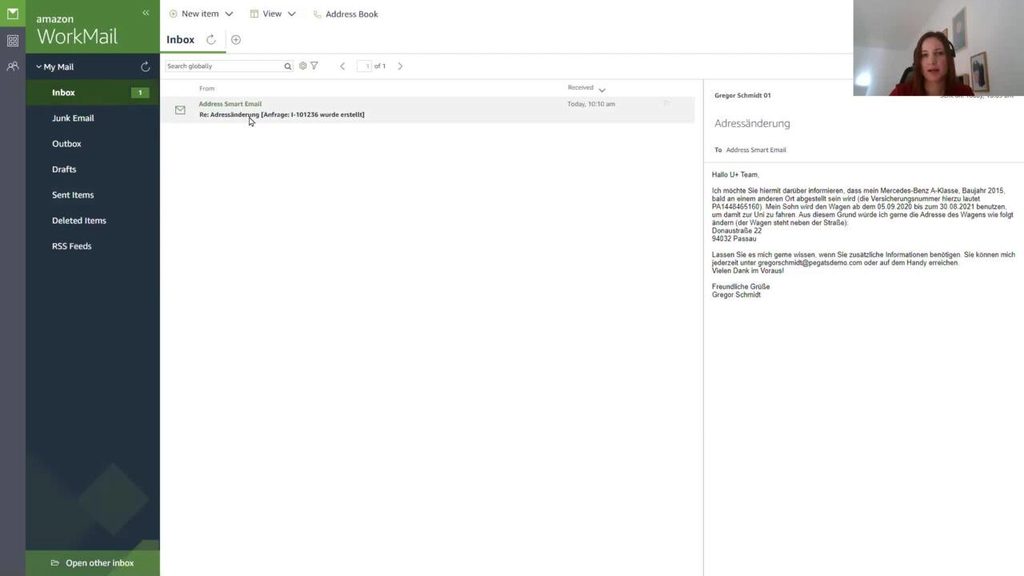Open the View dropdown menu
This screenshot has height=576, width=1024.
click(x=291, y=14)
